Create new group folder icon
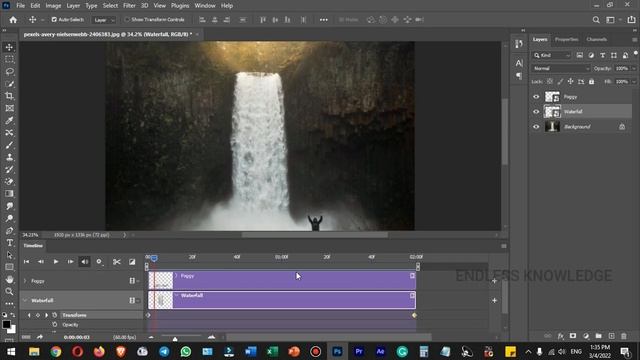The height and width of the screenshot is (360, 640). pyautogui.click(x=598, y=336)
